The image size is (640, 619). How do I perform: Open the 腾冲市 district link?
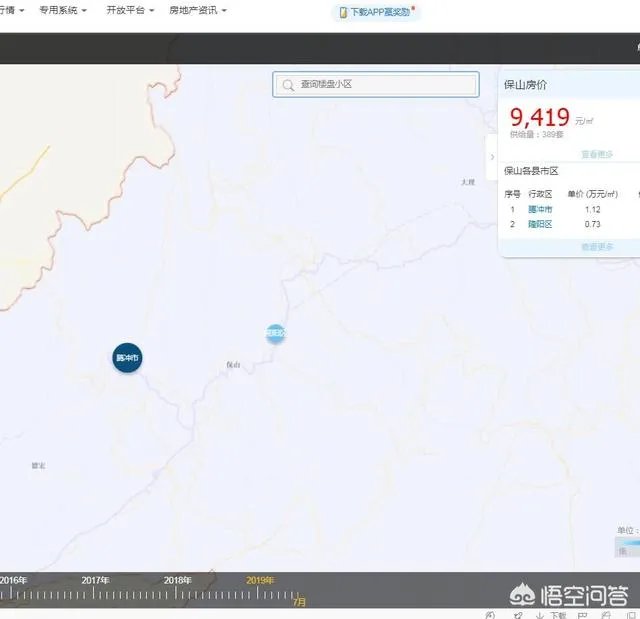click(x=539, y=209)
